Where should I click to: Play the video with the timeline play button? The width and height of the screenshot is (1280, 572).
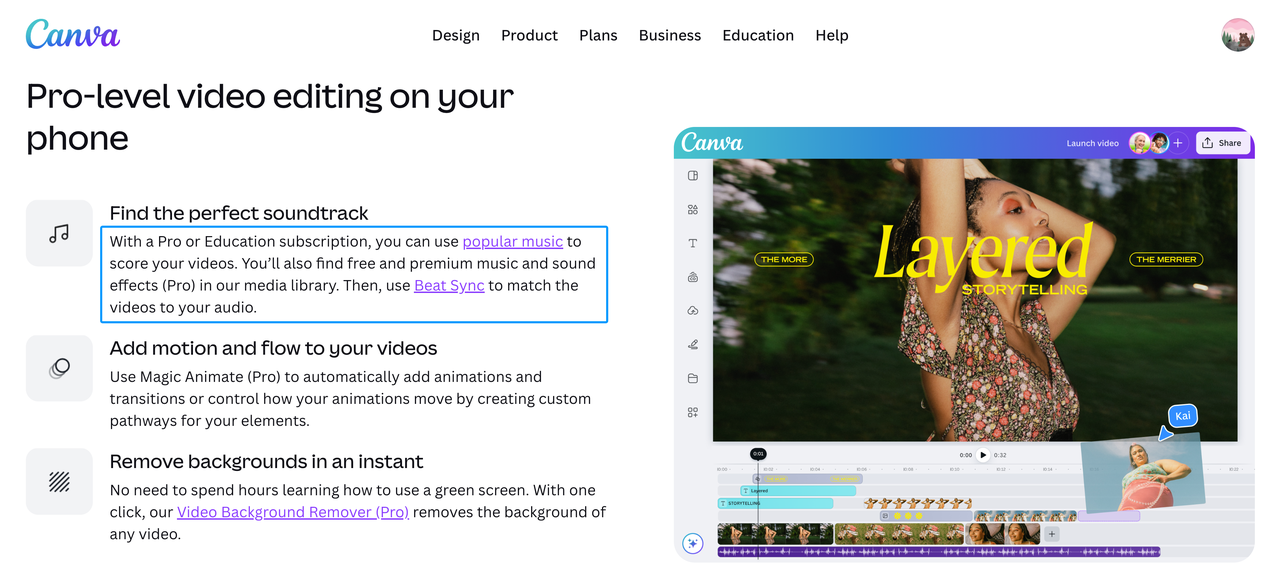click(x=983, y=455)
